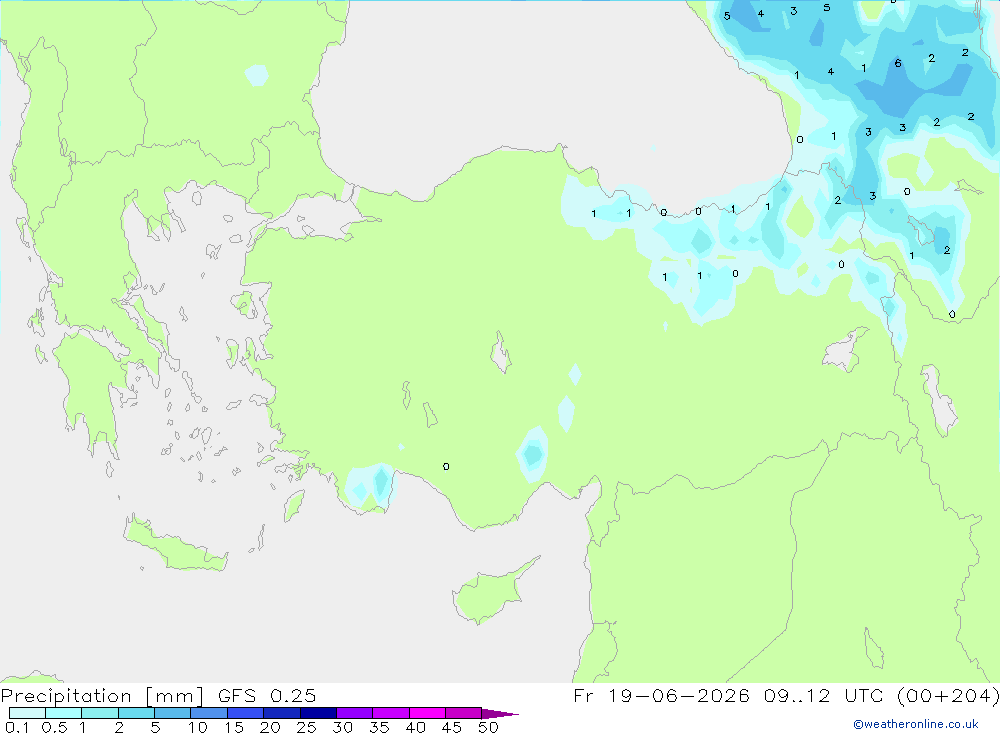Screen dimensions: 1000x733
Task: Click the "40" legend scale label
Action: 416,727
